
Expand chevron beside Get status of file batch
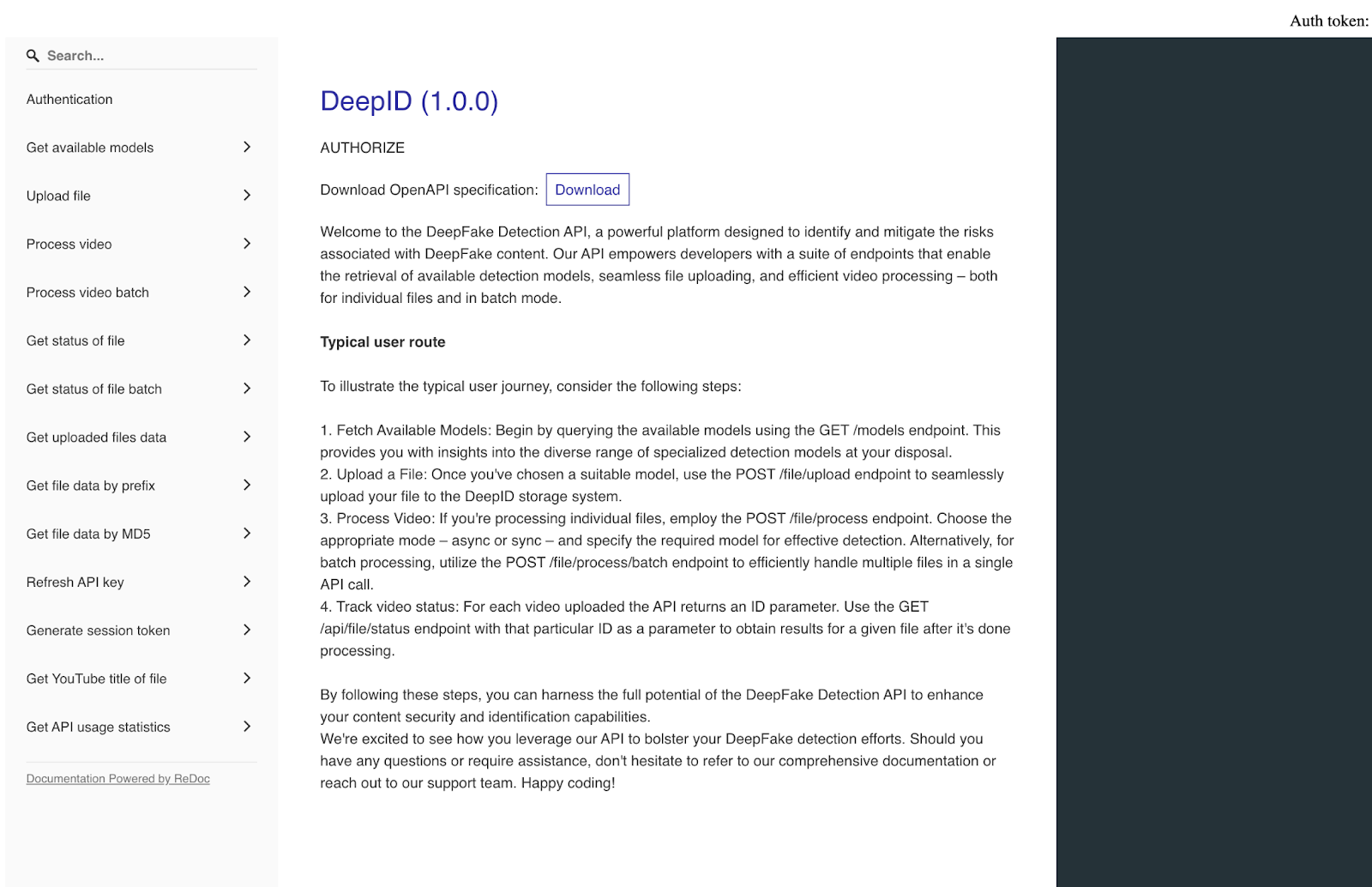(247, 389)
